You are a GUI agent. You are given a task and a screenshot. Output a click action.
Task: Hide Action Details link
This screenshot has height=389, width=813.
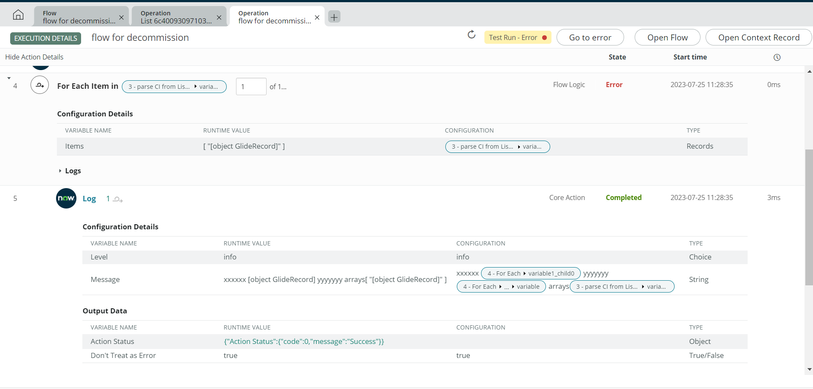click(x=34, y=57)
